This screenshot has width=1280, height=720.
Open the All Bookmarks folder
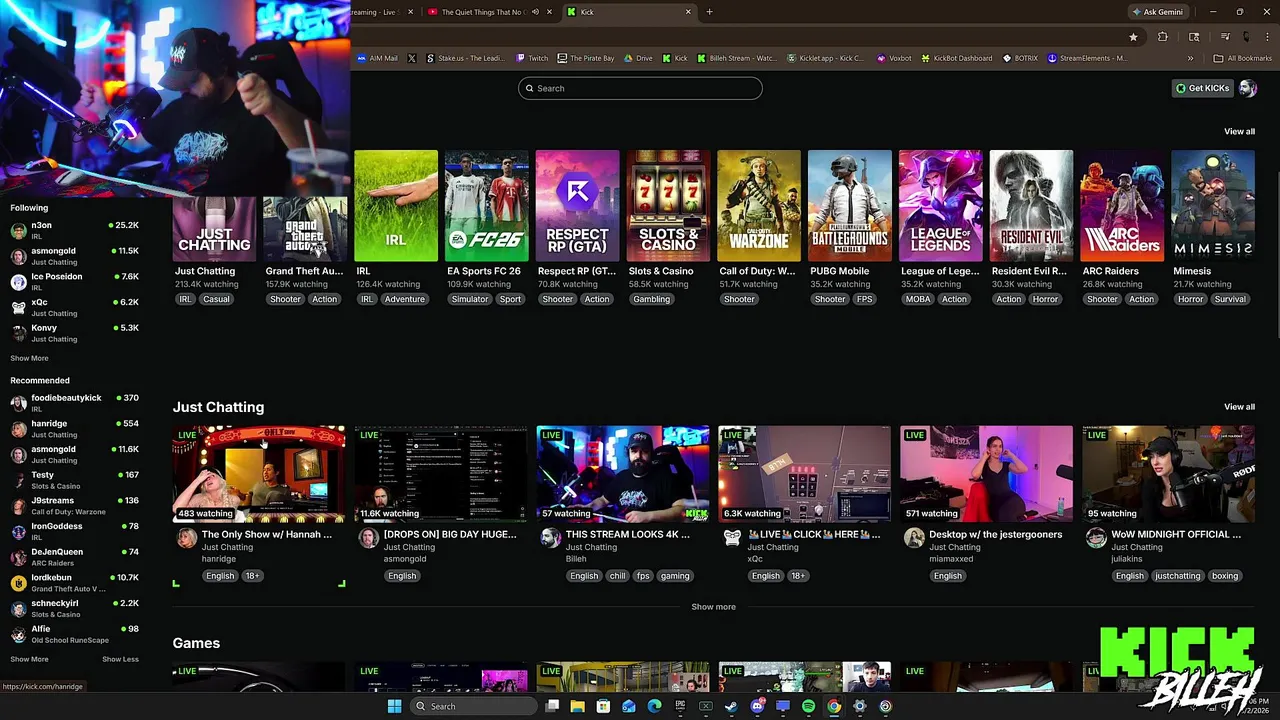(x=1243, y=58)
